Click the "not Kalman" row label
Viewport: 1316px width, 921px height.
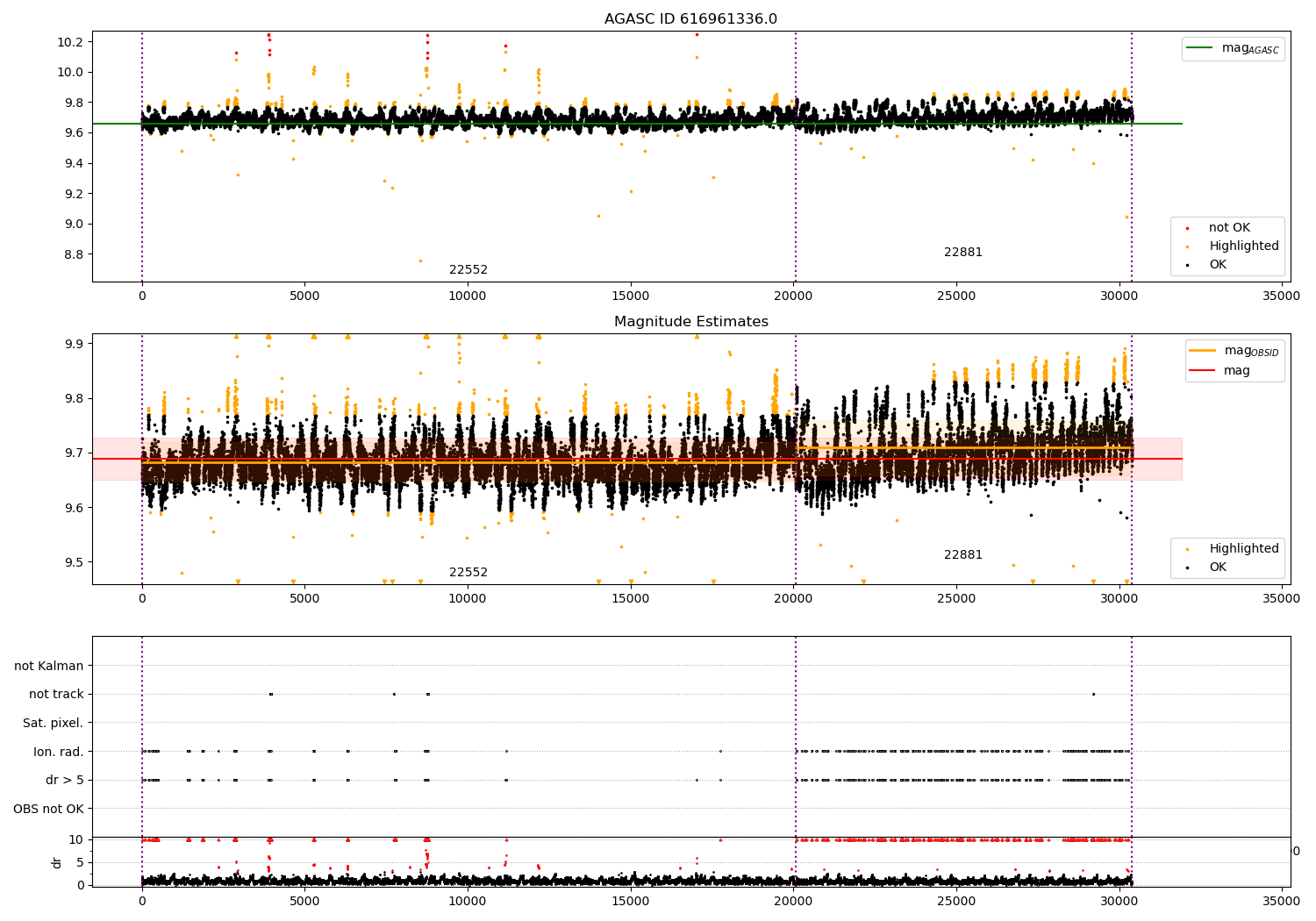pos(49,666)
